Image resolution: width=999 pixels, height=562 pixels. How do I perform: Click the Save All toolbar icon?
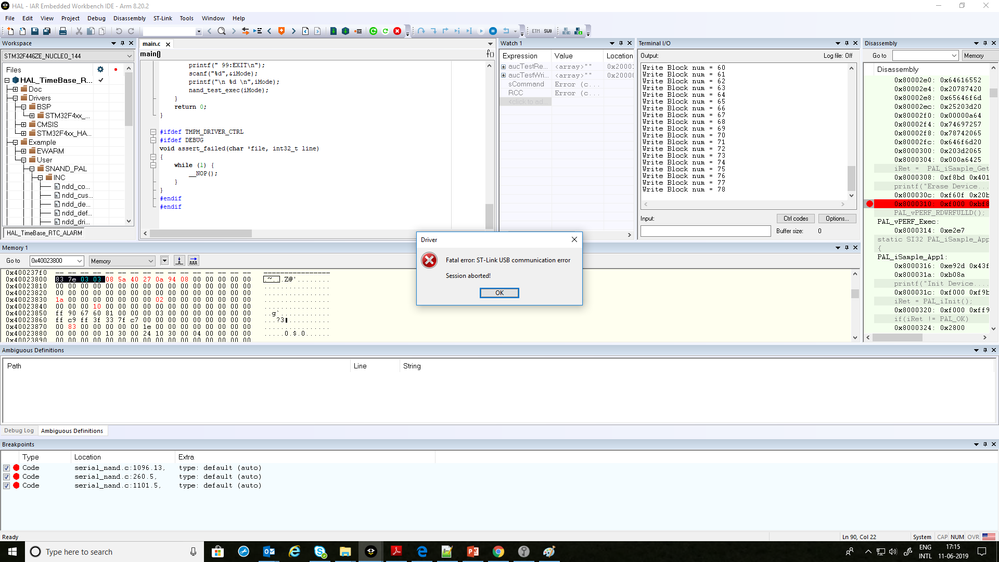(x=47, y=31)
